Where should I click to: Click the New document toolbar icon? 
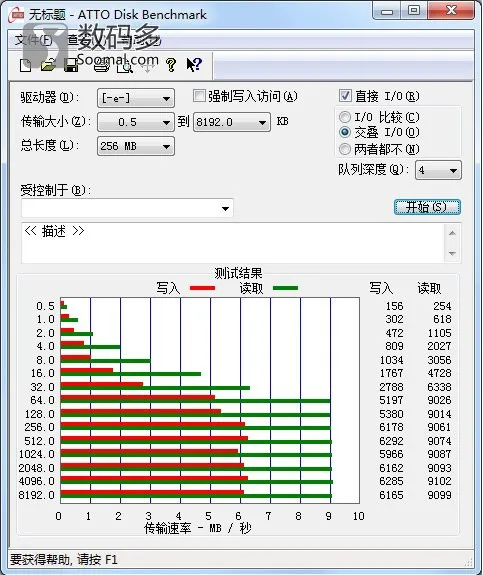[25, 65]
